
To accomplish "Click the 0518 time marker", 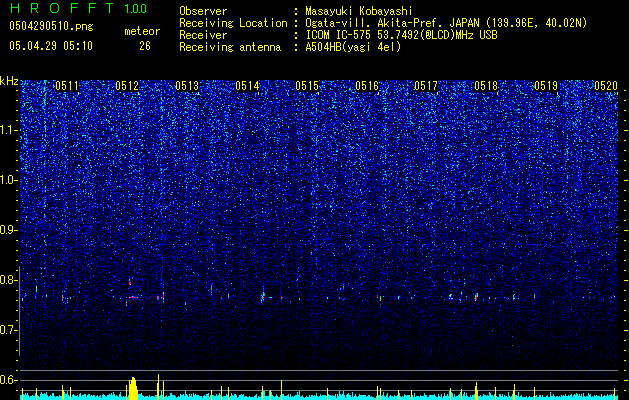I will tap(486, 86).
